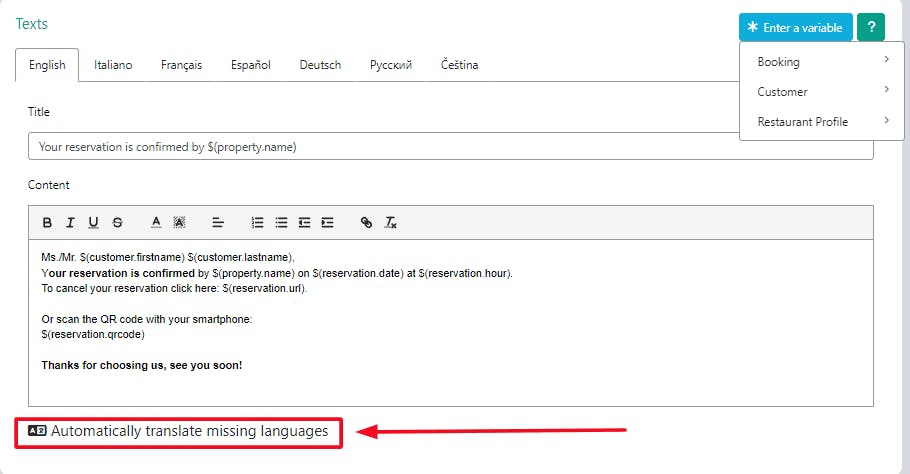Click the Enter a variable button
Viewport: 910px width, 474px height.
(796, 27)
